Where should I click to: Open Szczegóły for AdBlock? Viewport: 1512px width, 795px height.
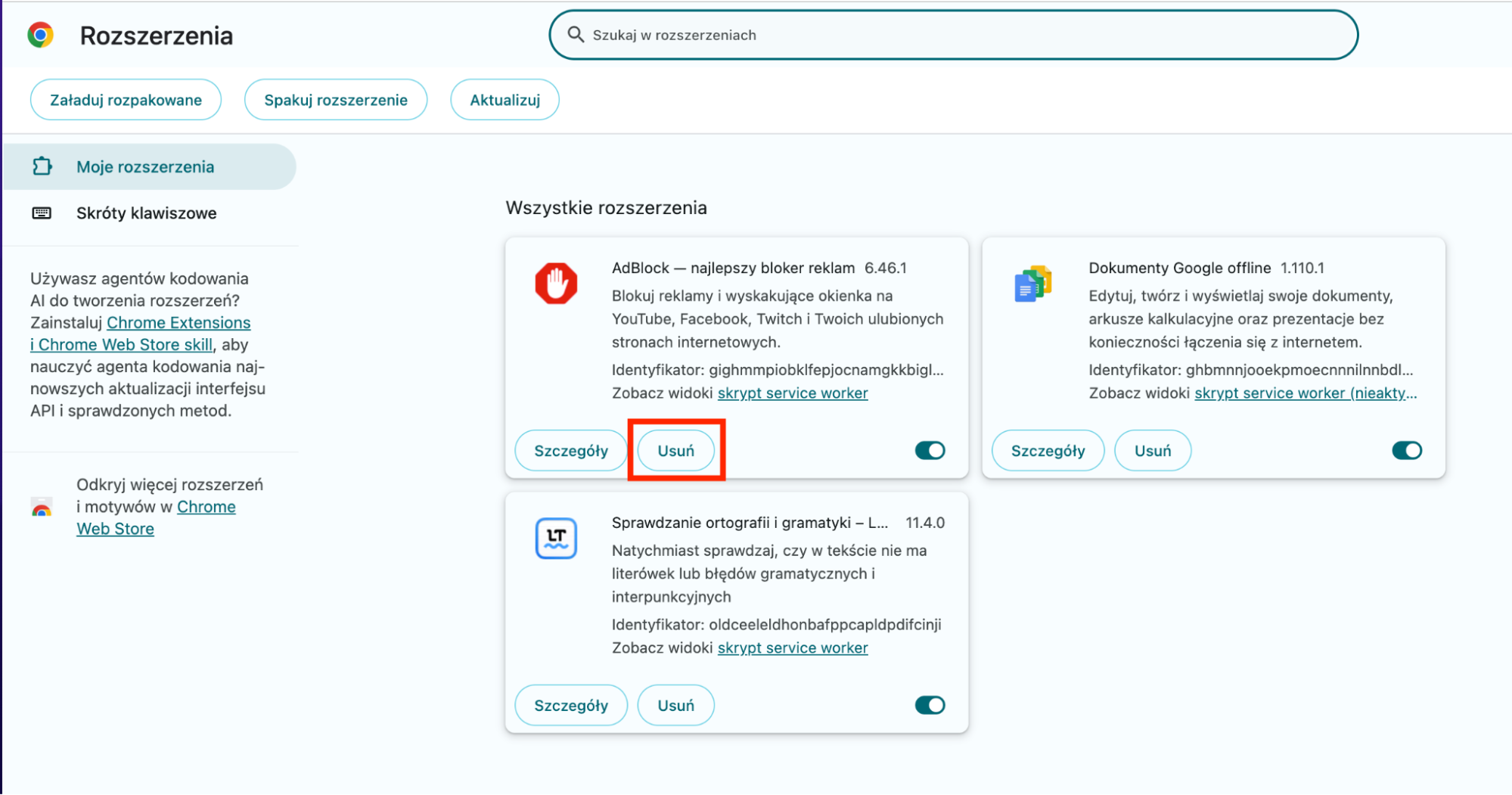[x=571, y=451]
